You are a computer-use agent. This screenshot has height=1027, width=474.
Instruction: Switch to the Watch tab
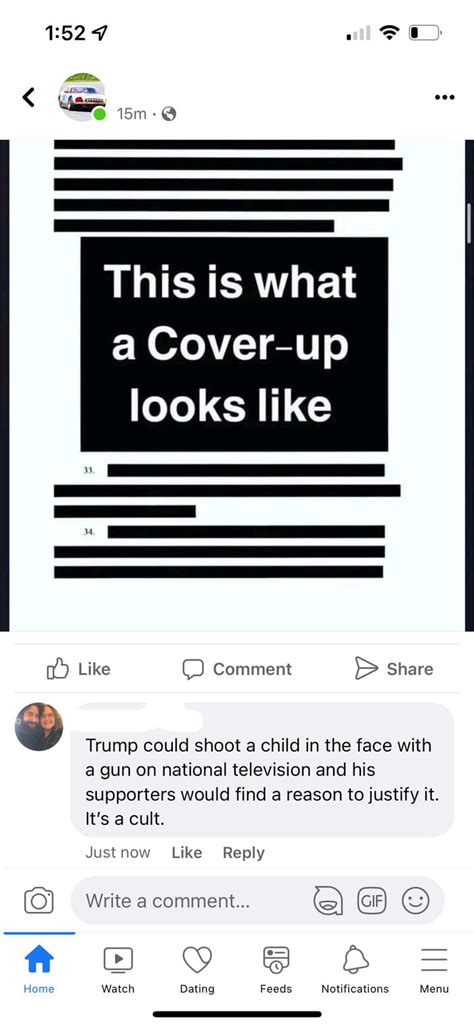point(118,969)
